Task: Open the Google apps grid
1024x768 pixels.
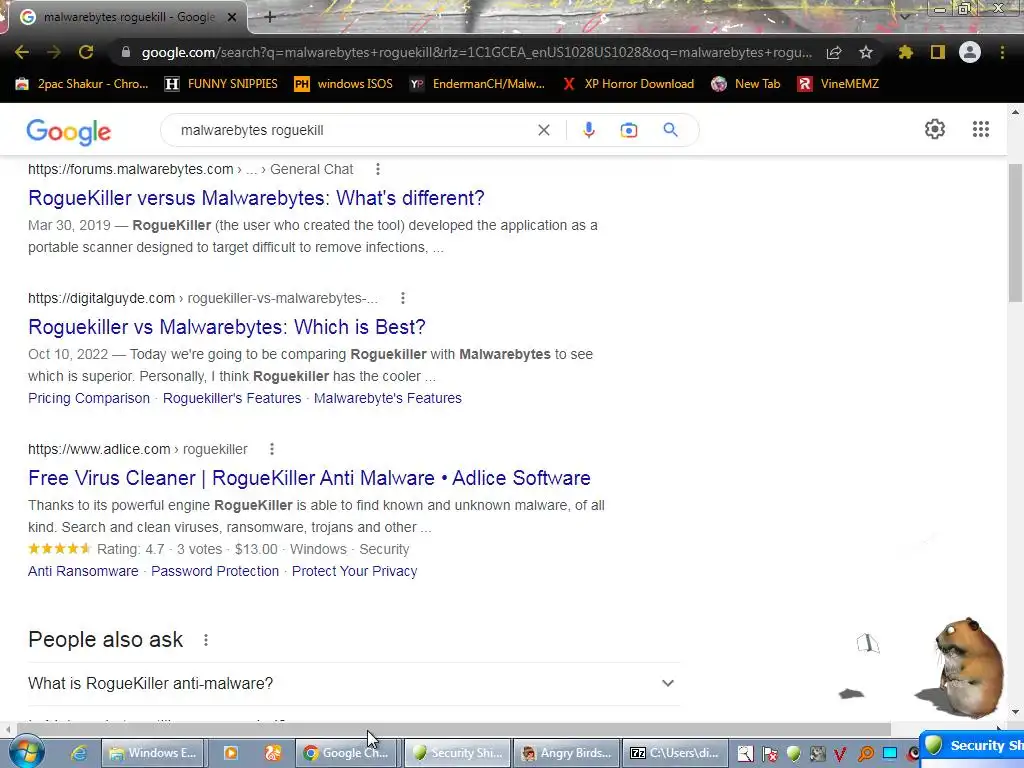Action: click(980, 129)
